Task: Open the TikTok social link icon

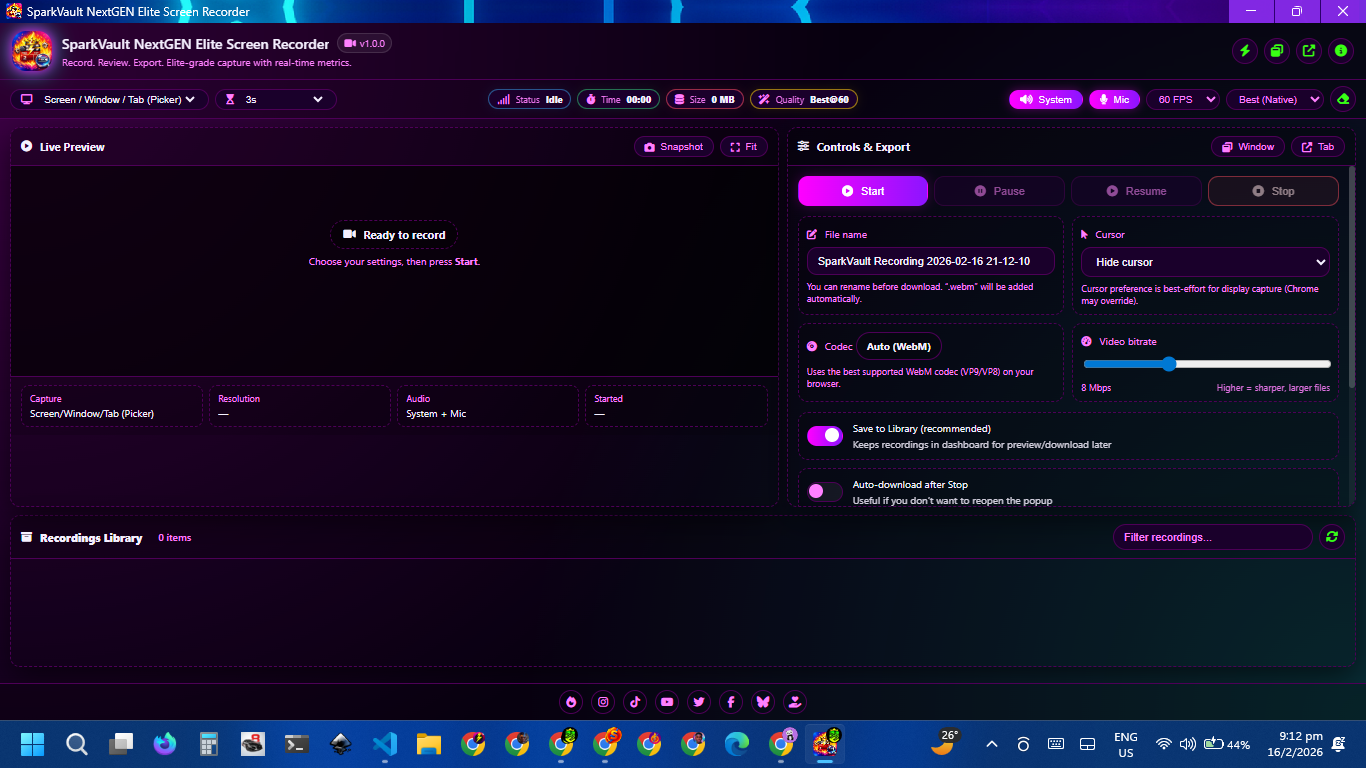Action: 635,702
